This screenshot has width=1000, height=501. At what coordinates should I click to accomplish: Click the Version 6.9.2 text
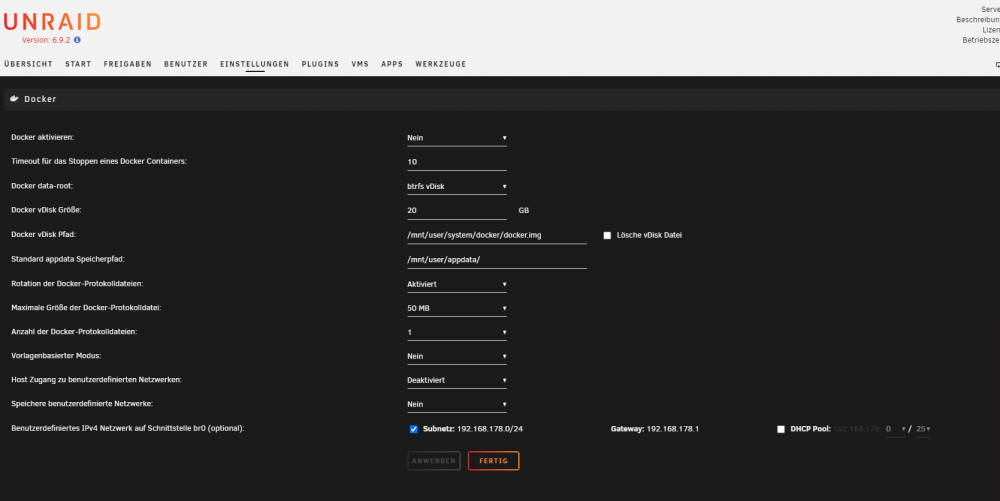(x=46, y=40)
